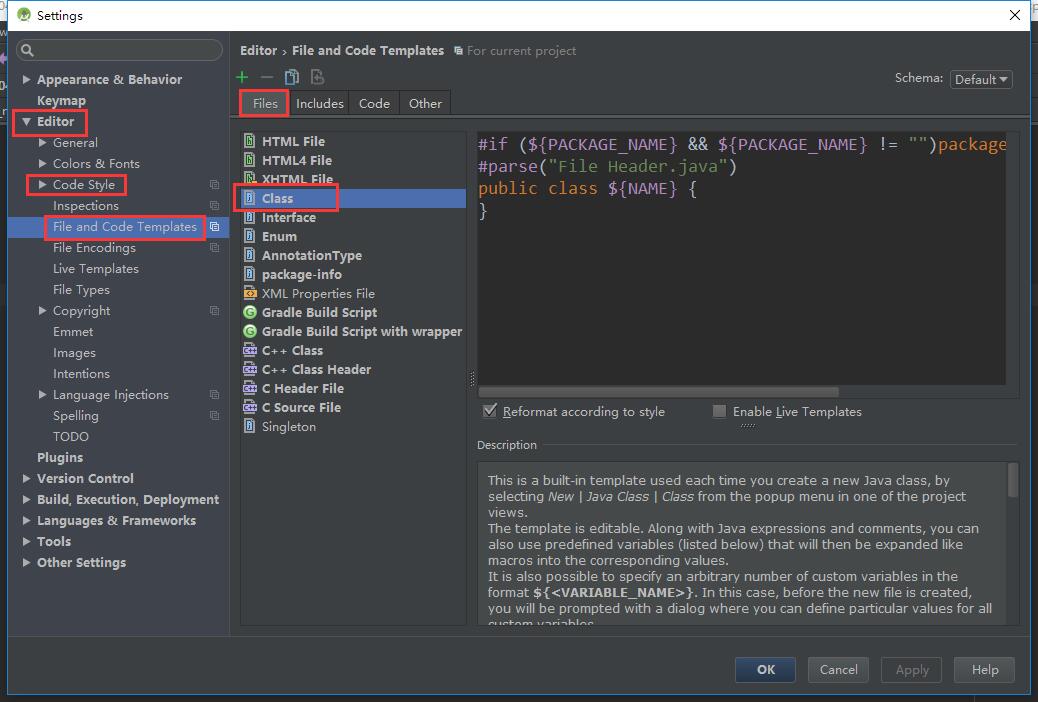Select the Gradle Build Script template icon
This screenshot has width=1038, height=702.
[250, 312]
